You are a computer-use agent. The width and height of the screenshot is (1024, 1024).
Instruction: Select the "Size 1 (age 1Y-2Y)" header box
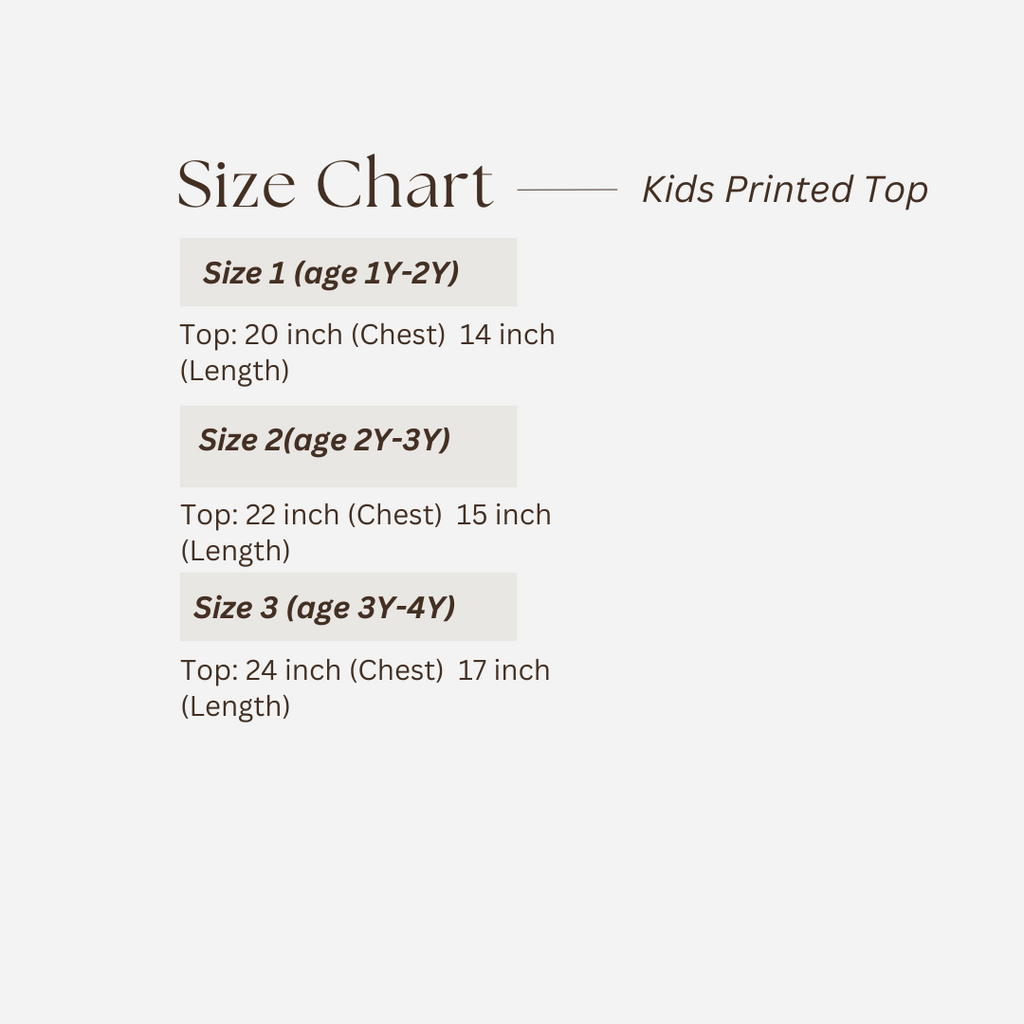pyautogui.click(x=348, y=272)
